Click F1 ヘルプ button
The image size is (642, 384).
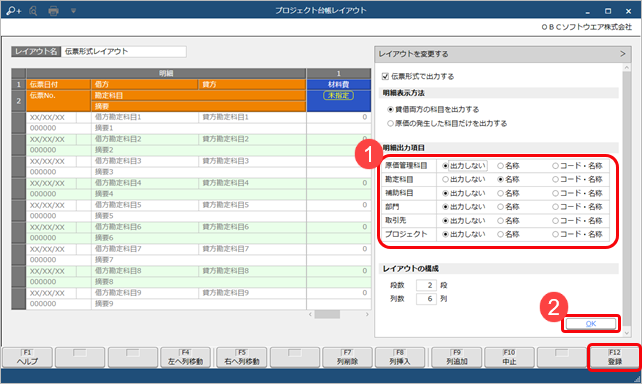point(27,357)
